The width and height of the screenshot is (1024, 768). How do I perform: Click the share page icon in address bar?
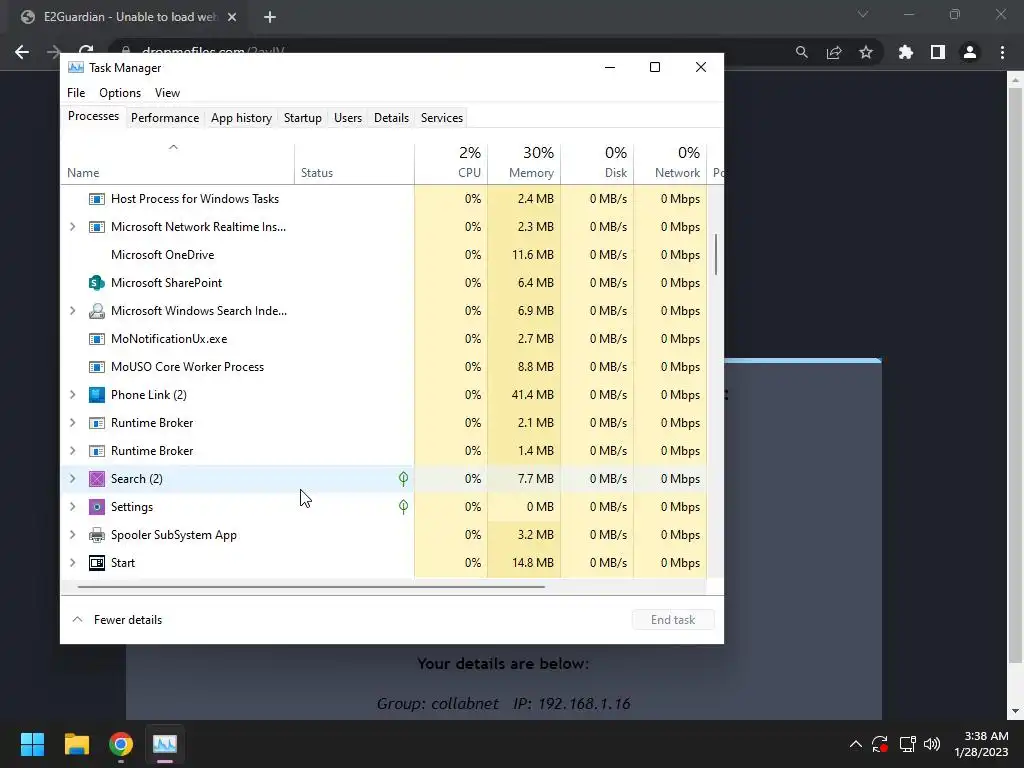coord(834,52)
